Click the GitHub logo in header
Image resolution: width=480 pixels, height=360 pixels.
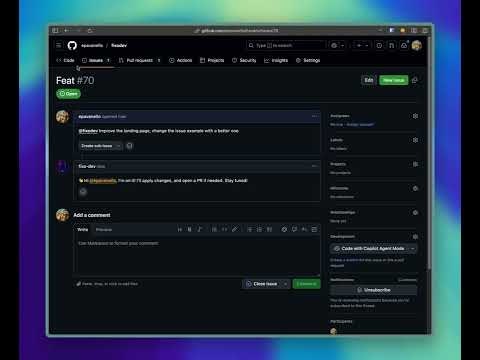[x=72, y=45]
